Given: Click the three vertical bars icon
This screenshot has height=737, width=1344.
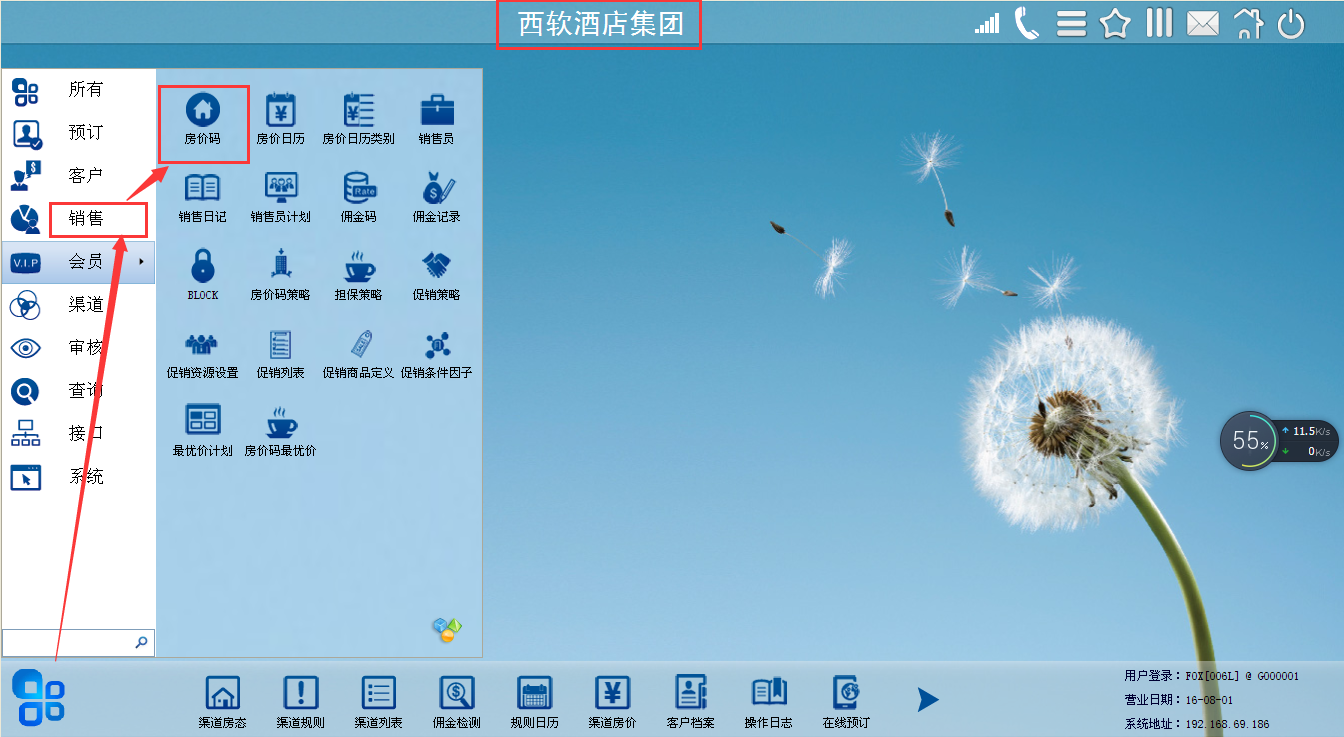Looking at the screenshot, I should pos(1159,23).
